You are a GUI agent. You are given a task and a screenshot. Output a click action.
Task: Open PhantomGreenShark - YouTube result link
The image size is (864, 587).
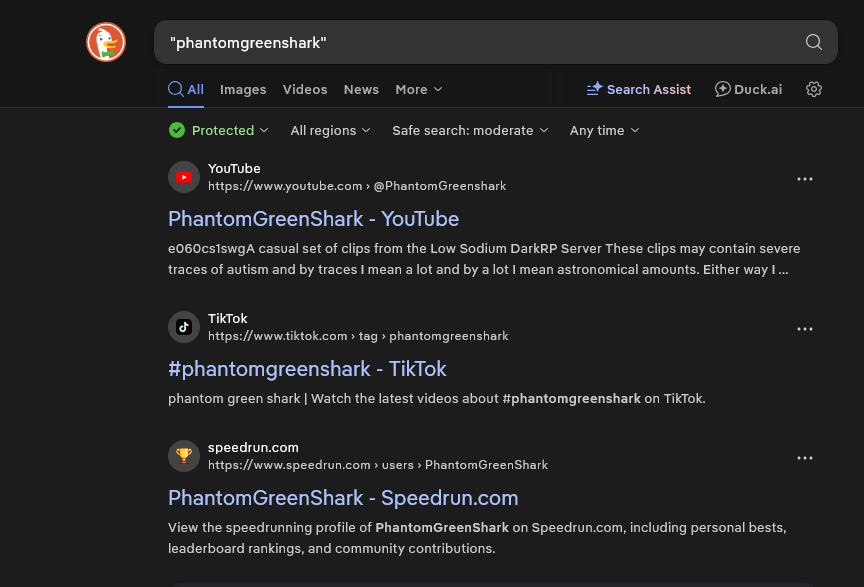click(x=314, y=219)
